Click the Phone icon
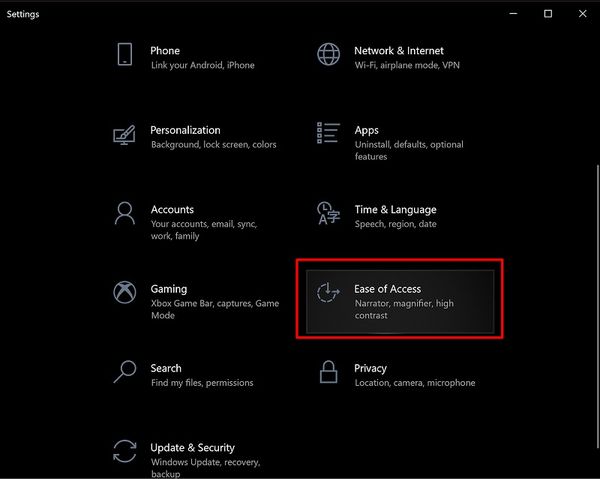 click(x=125, y=54)
